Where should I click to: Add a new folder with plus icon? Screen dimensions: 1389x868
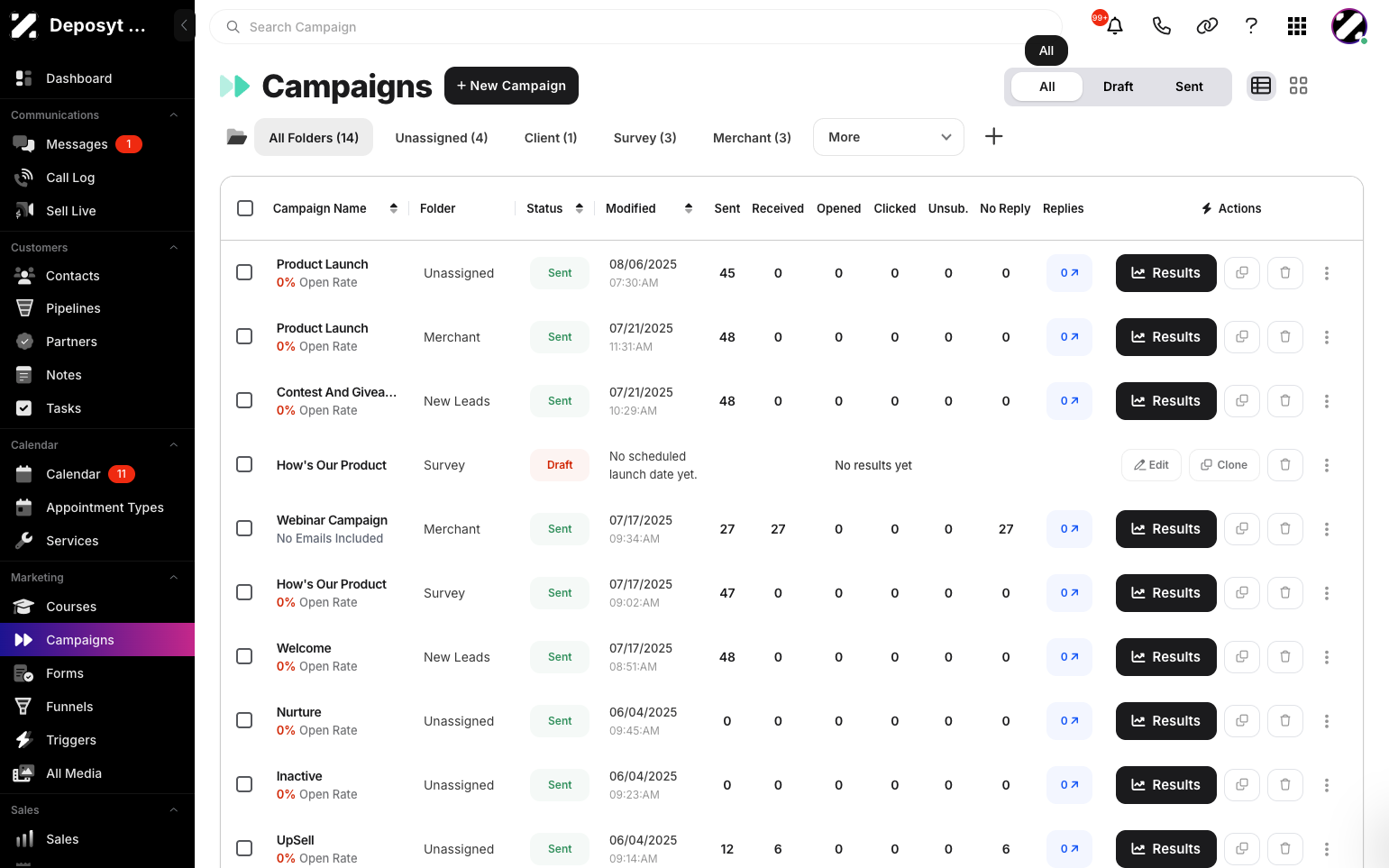(x=993, y=136)
